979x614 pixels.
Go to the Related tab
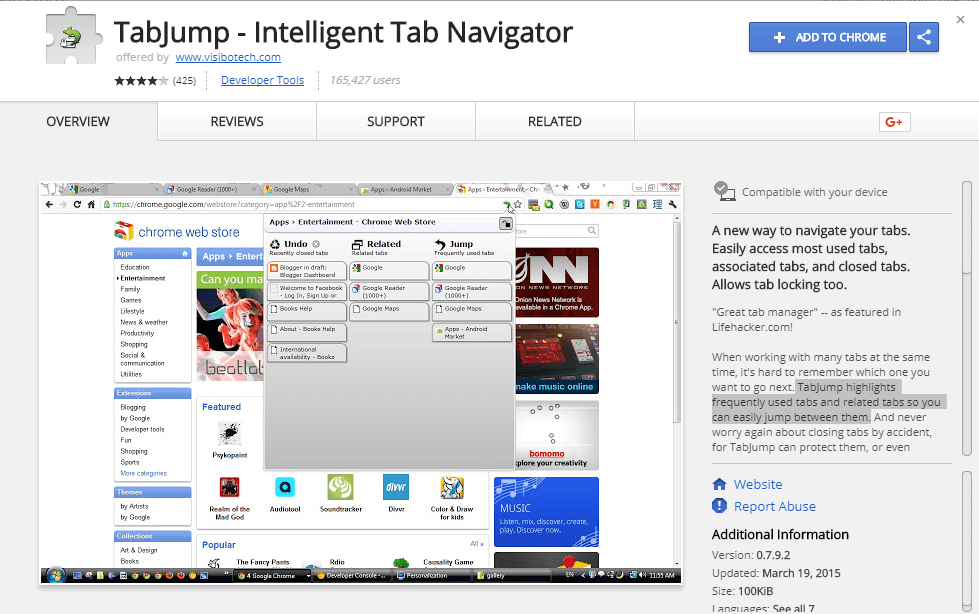[555, 122]
